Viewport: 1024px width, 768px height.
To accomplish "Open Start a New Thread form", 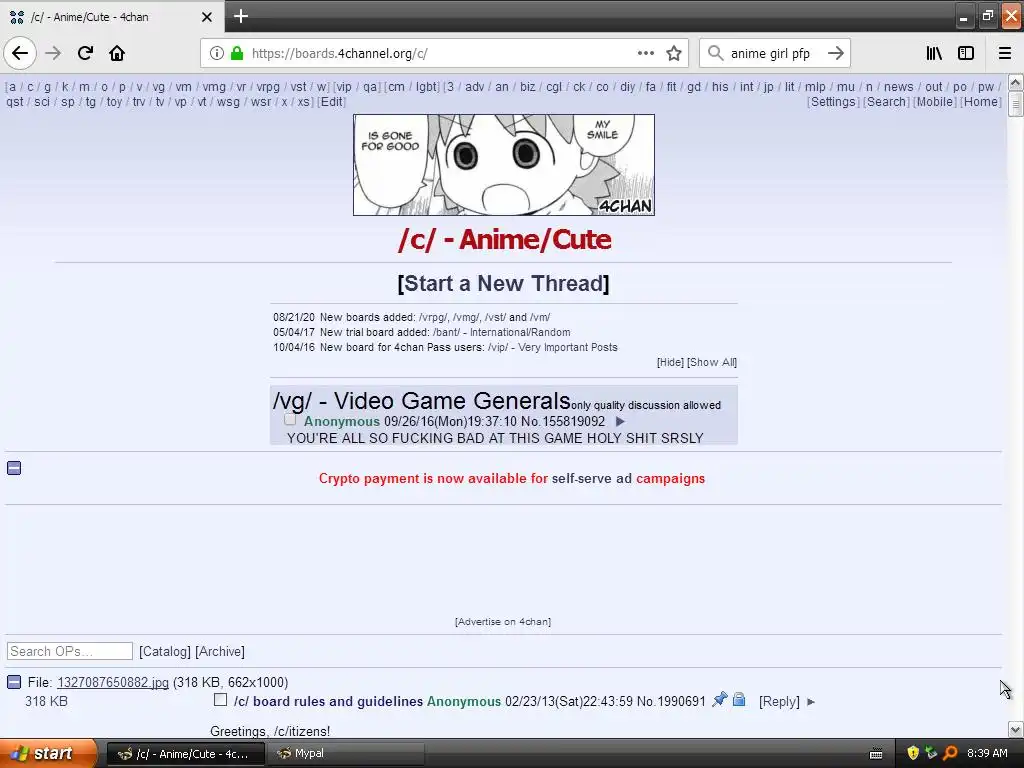I will coord(503,283).
